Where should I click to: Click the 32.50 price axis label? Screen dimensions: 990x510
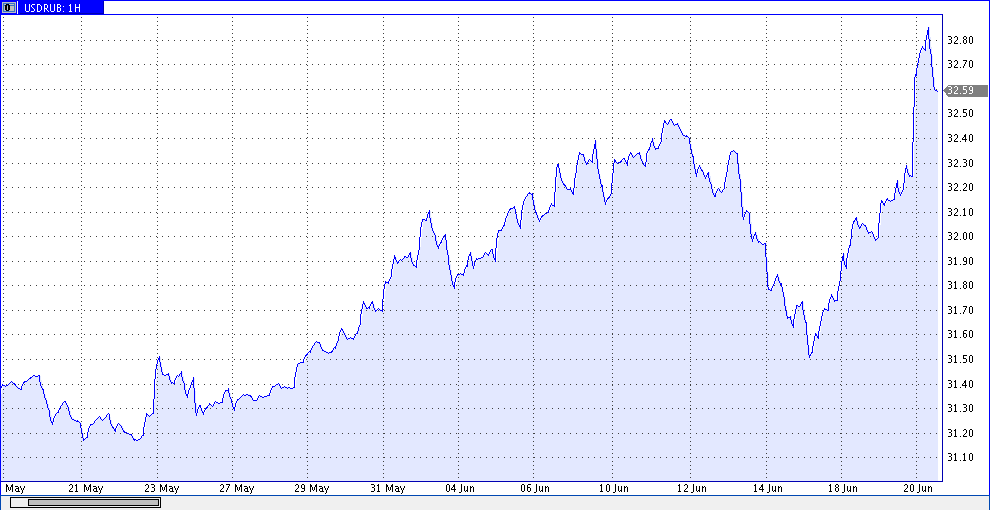pos(960,114)
